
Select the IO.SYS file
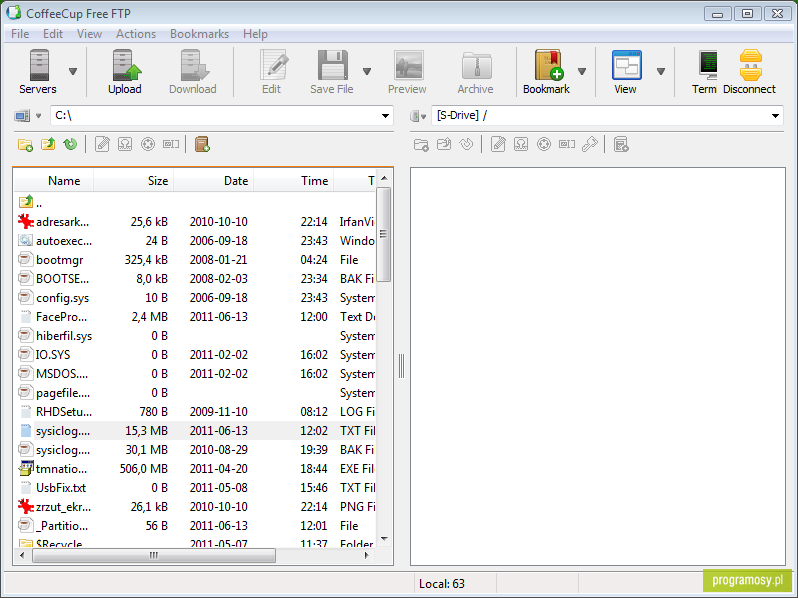(x=195, y=355)
